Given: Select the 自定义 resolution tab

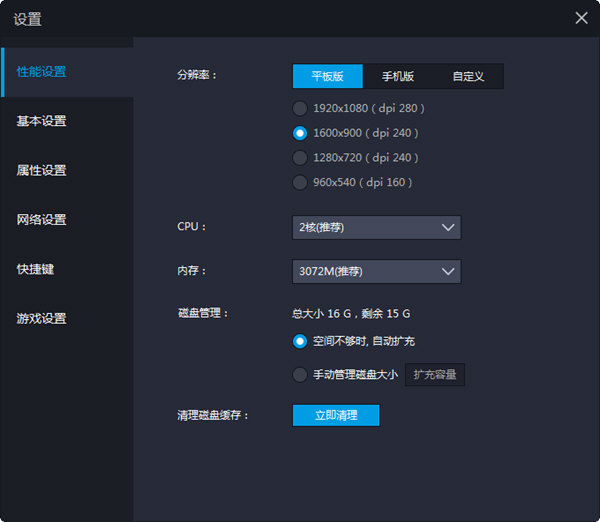Looking at the screenshot, I should click(468, 76).
